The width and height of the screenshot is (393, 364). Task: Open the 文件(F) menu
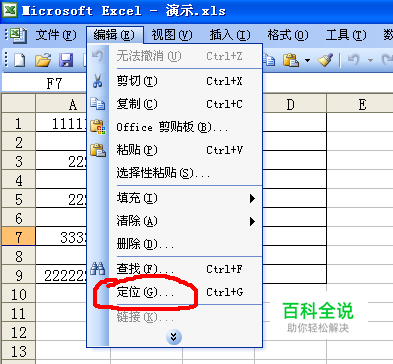[56, 35]
